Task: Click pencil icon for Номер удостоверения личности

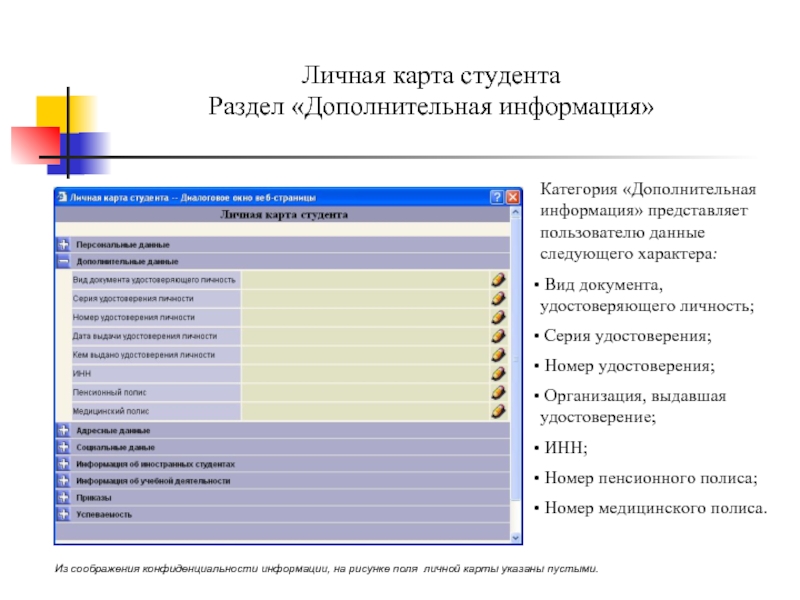Action: click(498, 317)
